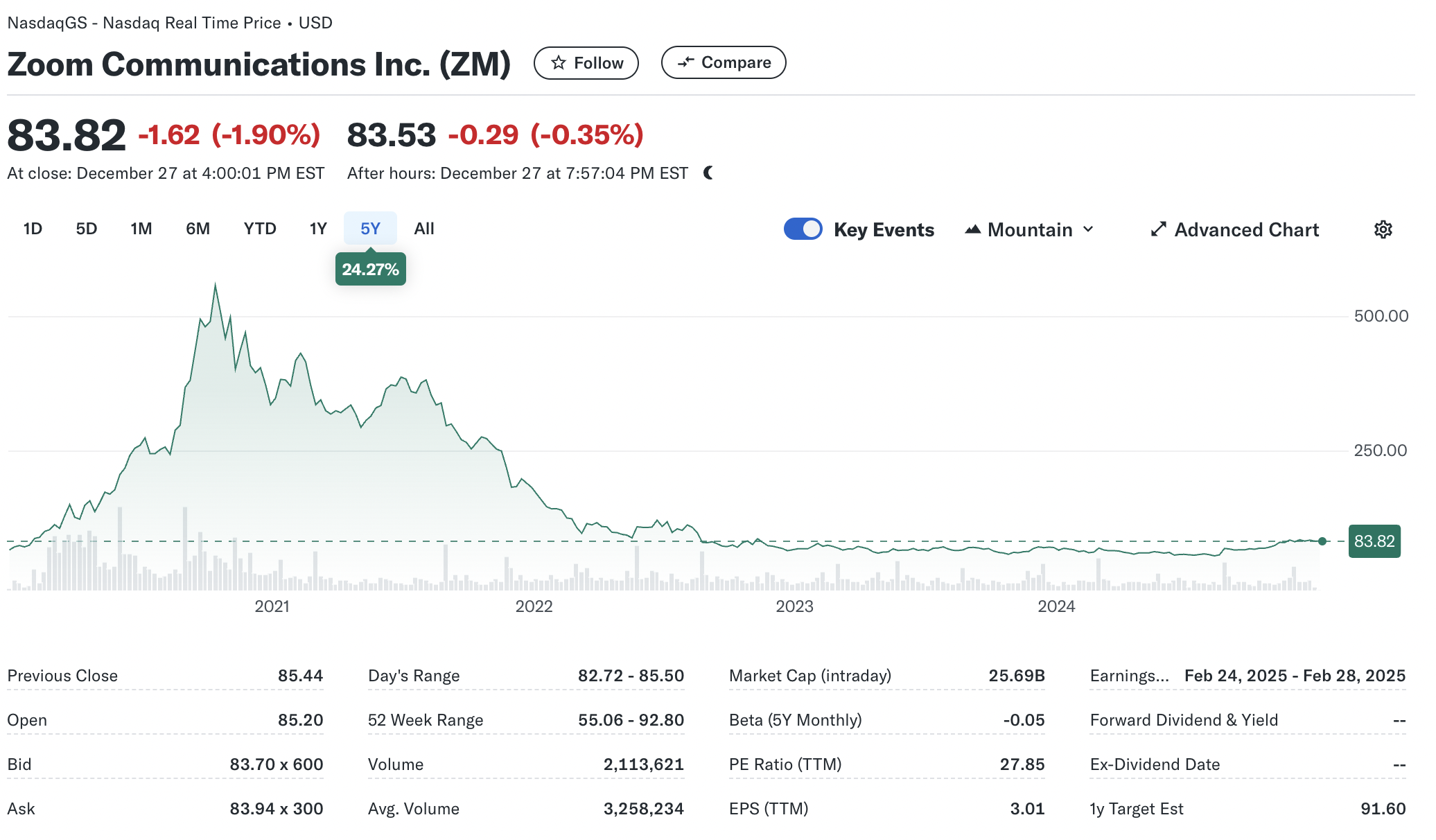
Task: Click the 2023 axis label
Action: pos(794,606)
